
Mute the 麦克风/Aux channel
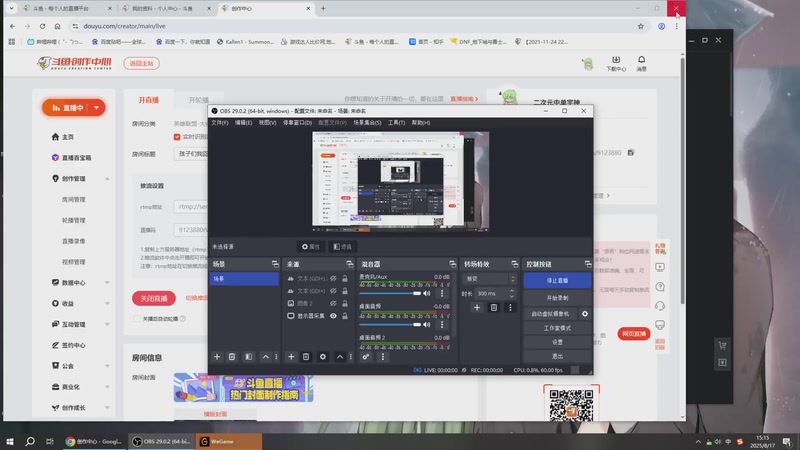[427, 293]
